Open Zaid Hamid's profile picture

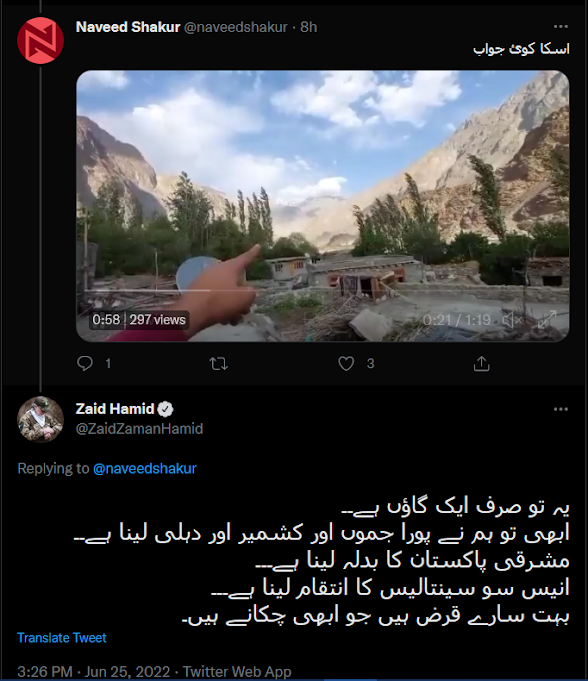[x=40, y=419]
